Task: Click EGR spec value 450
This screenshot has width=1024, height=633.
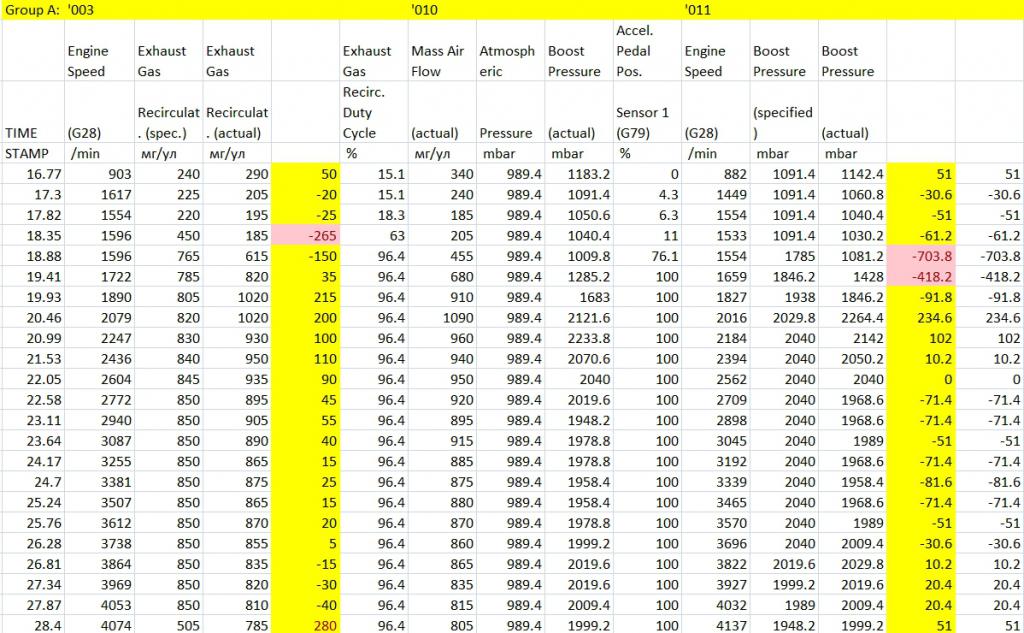Action: 168,235
